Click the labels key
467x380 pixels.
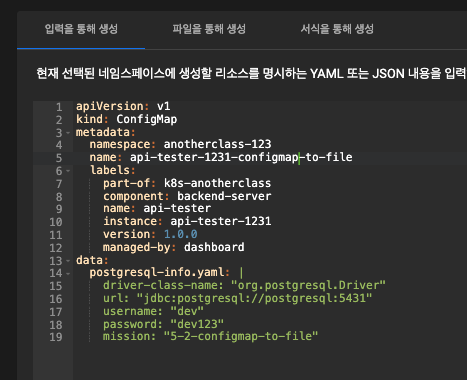[x=110, y=170]
